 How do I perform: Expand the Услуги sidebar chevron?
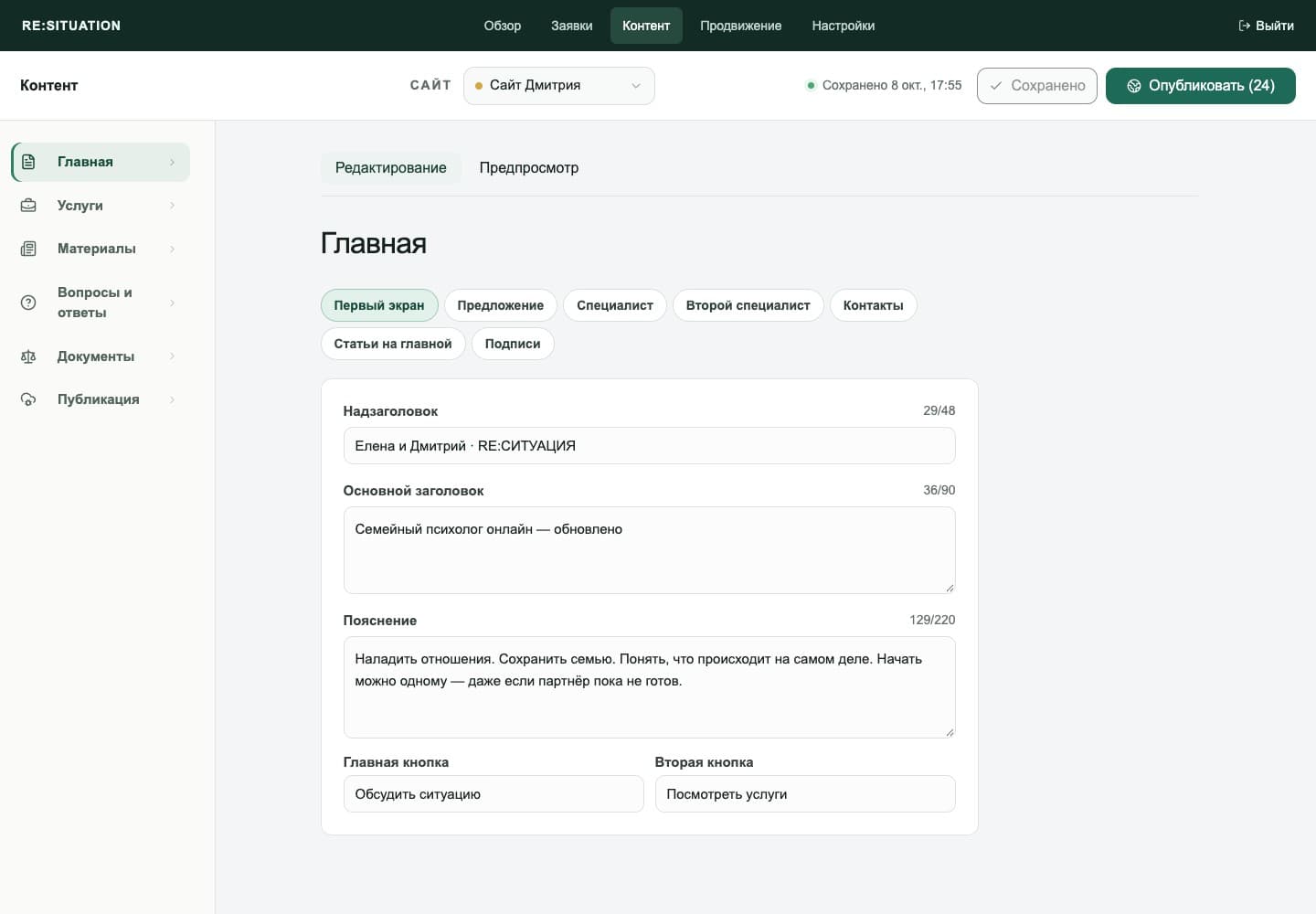pyautogui.click(x=172, y=206)
